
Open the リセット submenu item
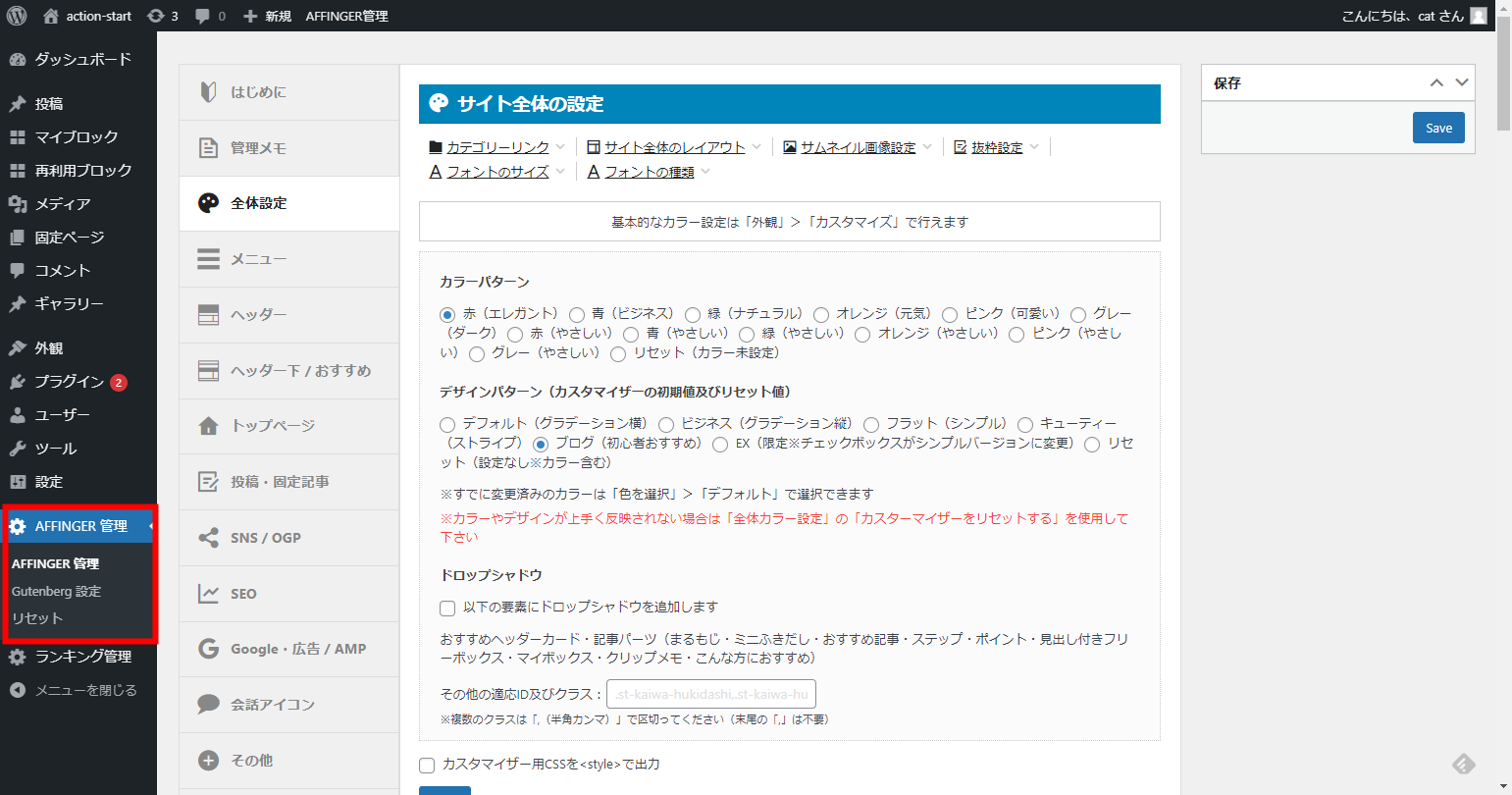pyautogui.click(x=37, y=618)
